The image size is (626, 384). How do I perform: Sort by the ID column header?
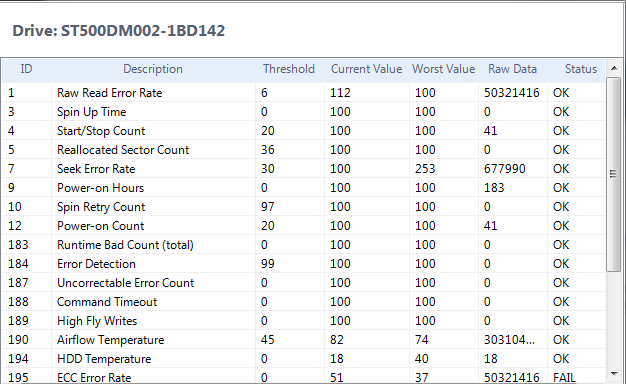click(26, 69)
